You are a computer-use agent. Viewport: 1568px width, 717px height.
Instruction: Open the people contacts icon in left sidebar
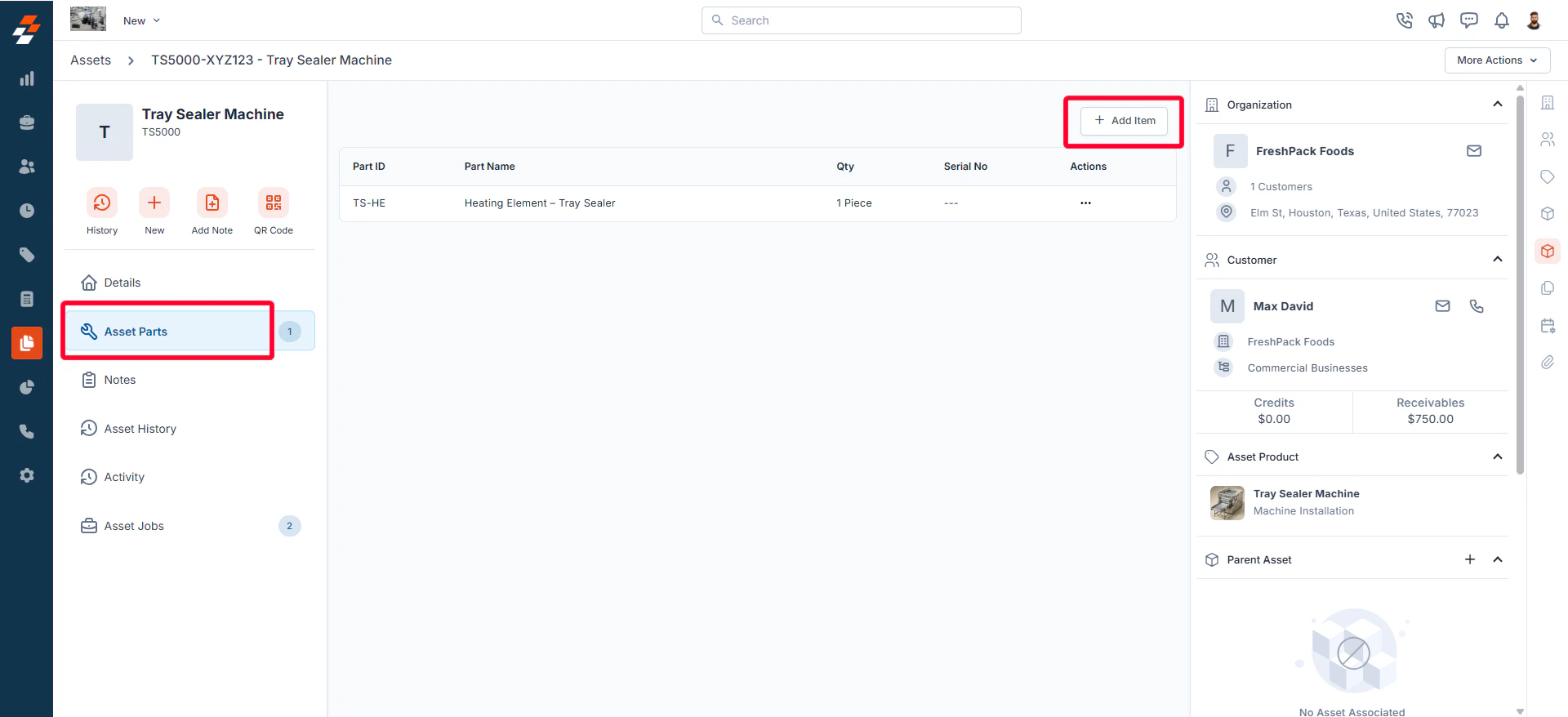[27, 167]
